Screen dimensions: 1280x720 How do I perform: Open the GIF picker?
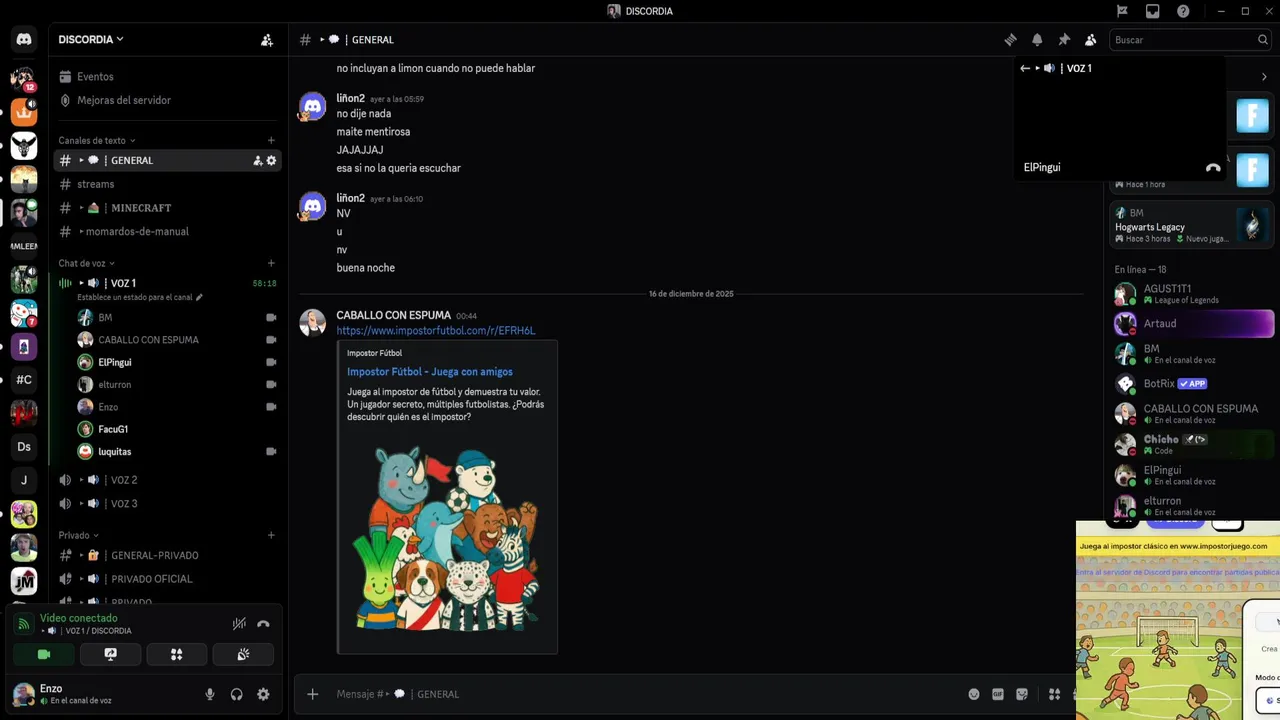(998, 694)
